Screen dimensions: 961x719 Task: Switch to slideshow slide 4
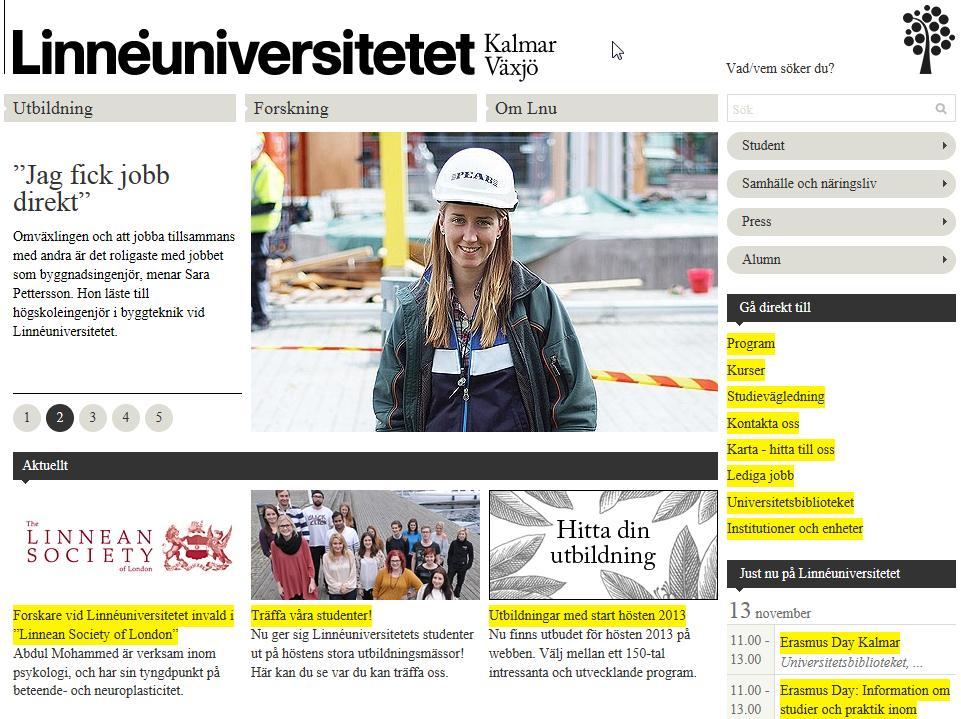[x=126, y=418]
